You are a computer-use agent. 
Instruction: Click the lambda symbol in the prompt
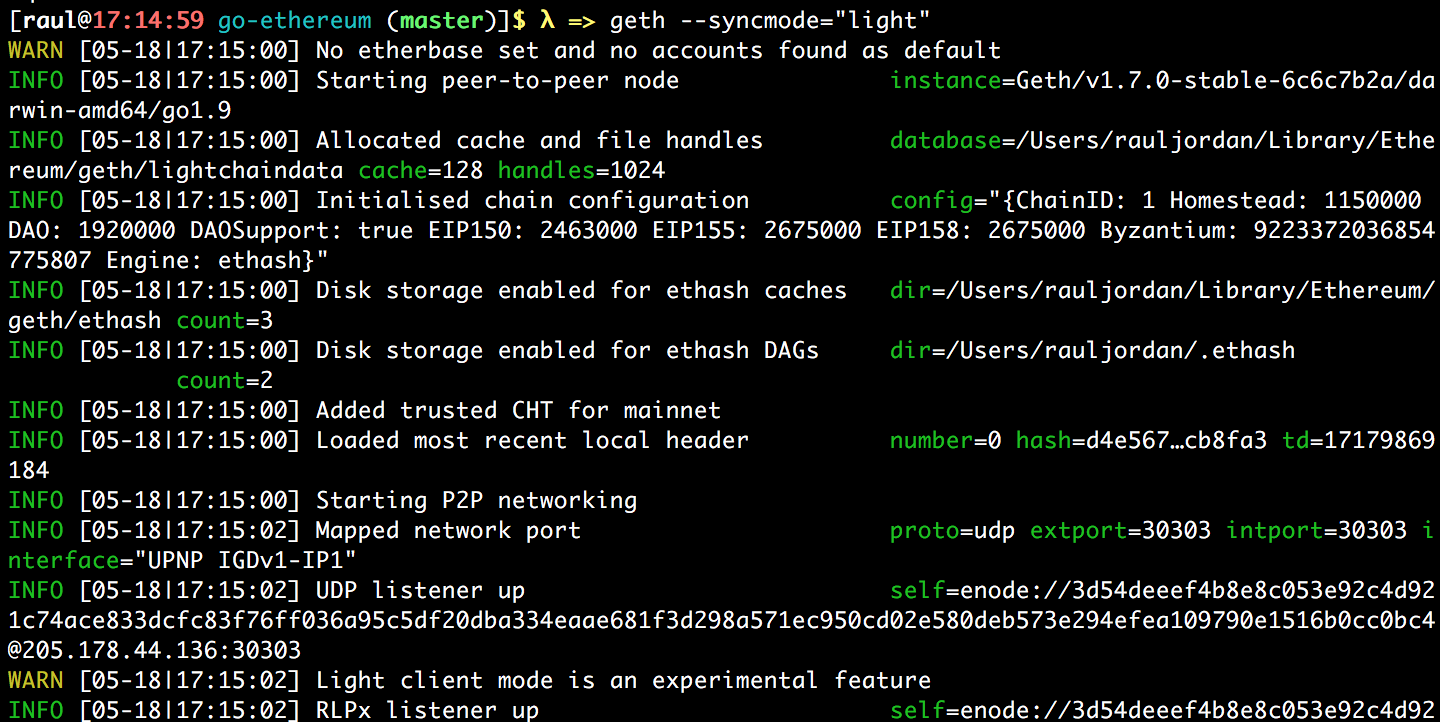545,19
